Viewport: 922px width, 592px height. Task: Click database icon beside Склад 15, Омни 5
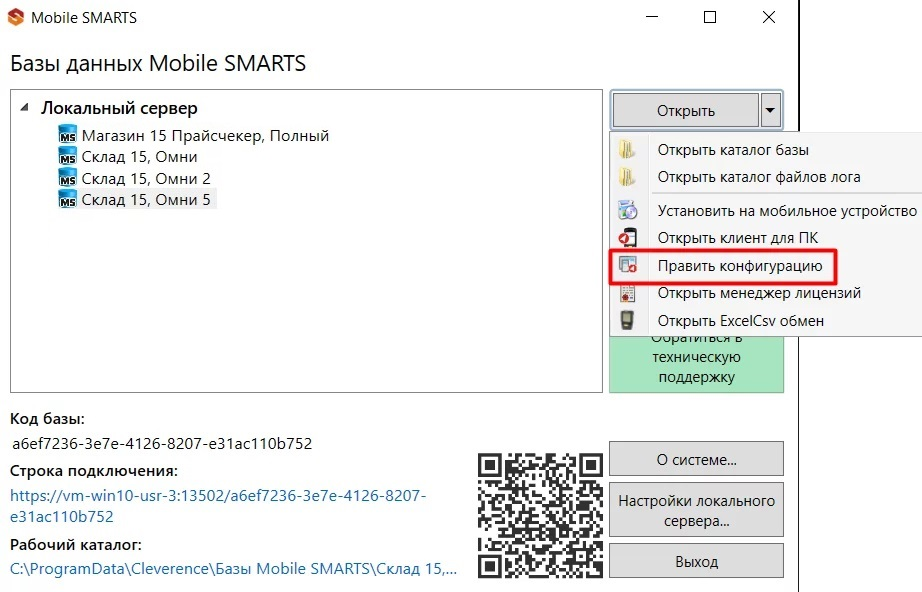pyautogui.click(x=68, y=199)
